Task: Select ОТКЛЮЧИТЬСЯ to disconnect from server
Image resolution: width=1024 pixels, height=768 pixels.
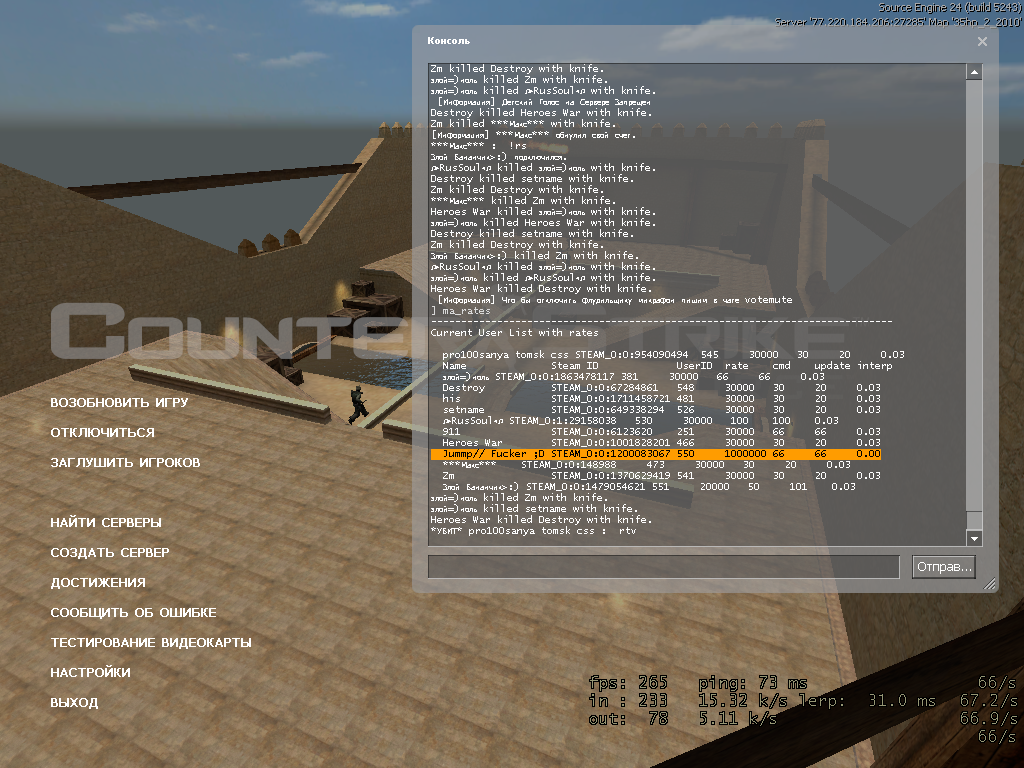Action: pyautogui.click(x=103, y=432)
